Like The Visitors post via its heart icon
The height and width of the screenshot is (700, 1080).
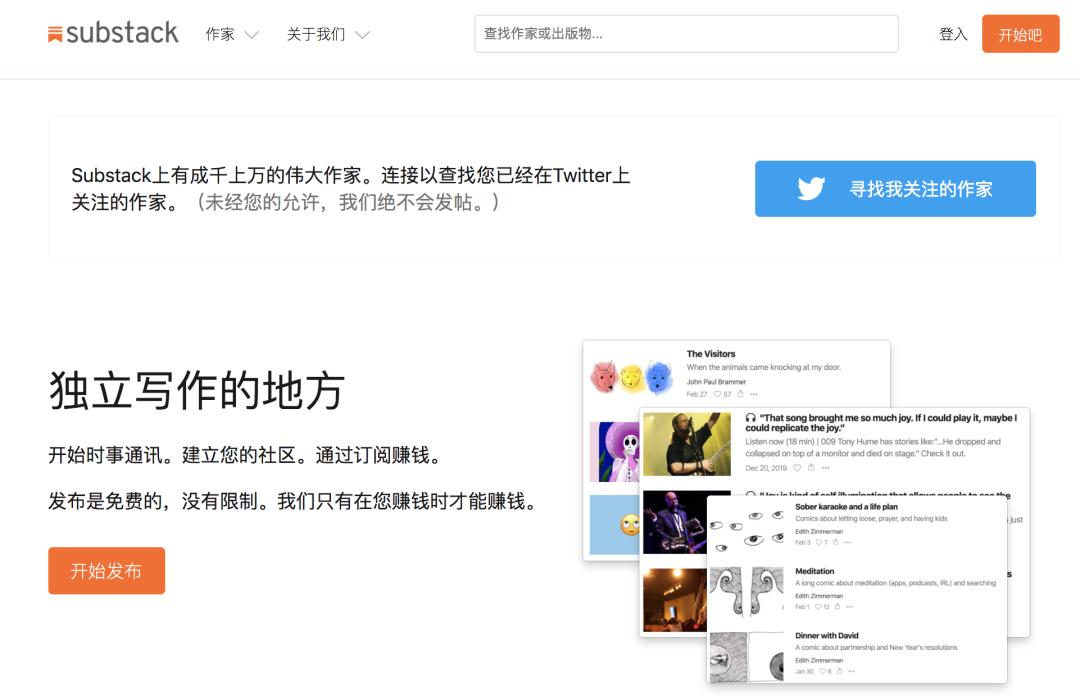click(x=717, y=394)
